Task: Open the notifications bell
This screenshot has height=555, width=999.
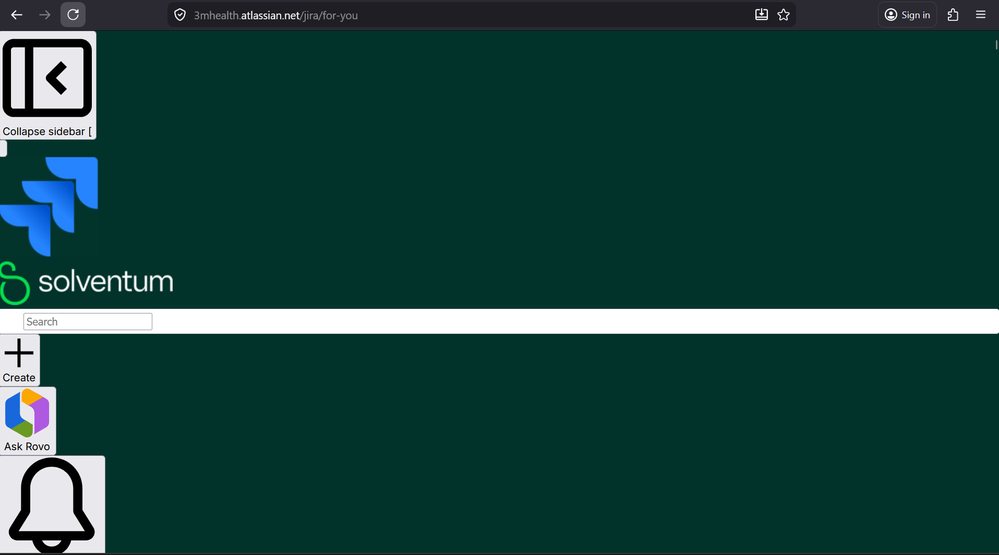Action: (52, 505)
